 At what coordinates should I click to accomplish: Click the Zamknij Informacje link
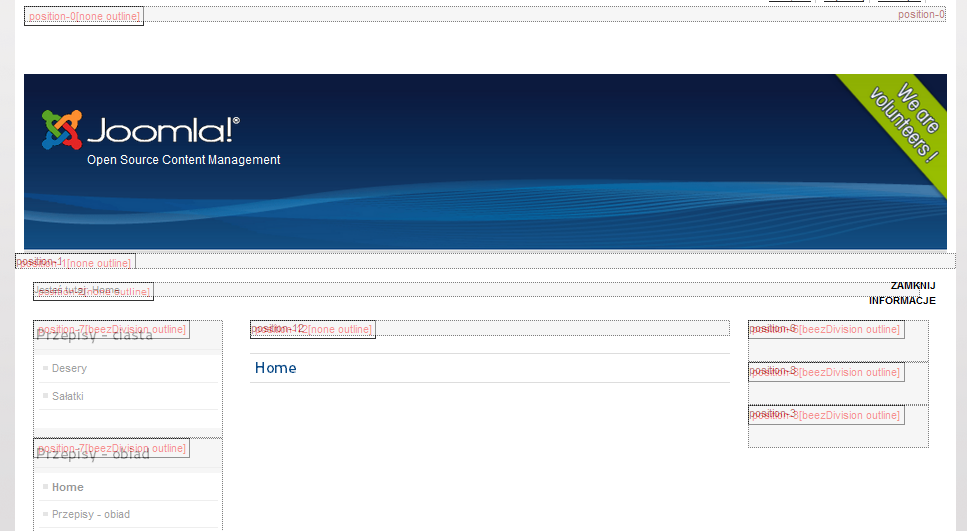pos(902,293)
